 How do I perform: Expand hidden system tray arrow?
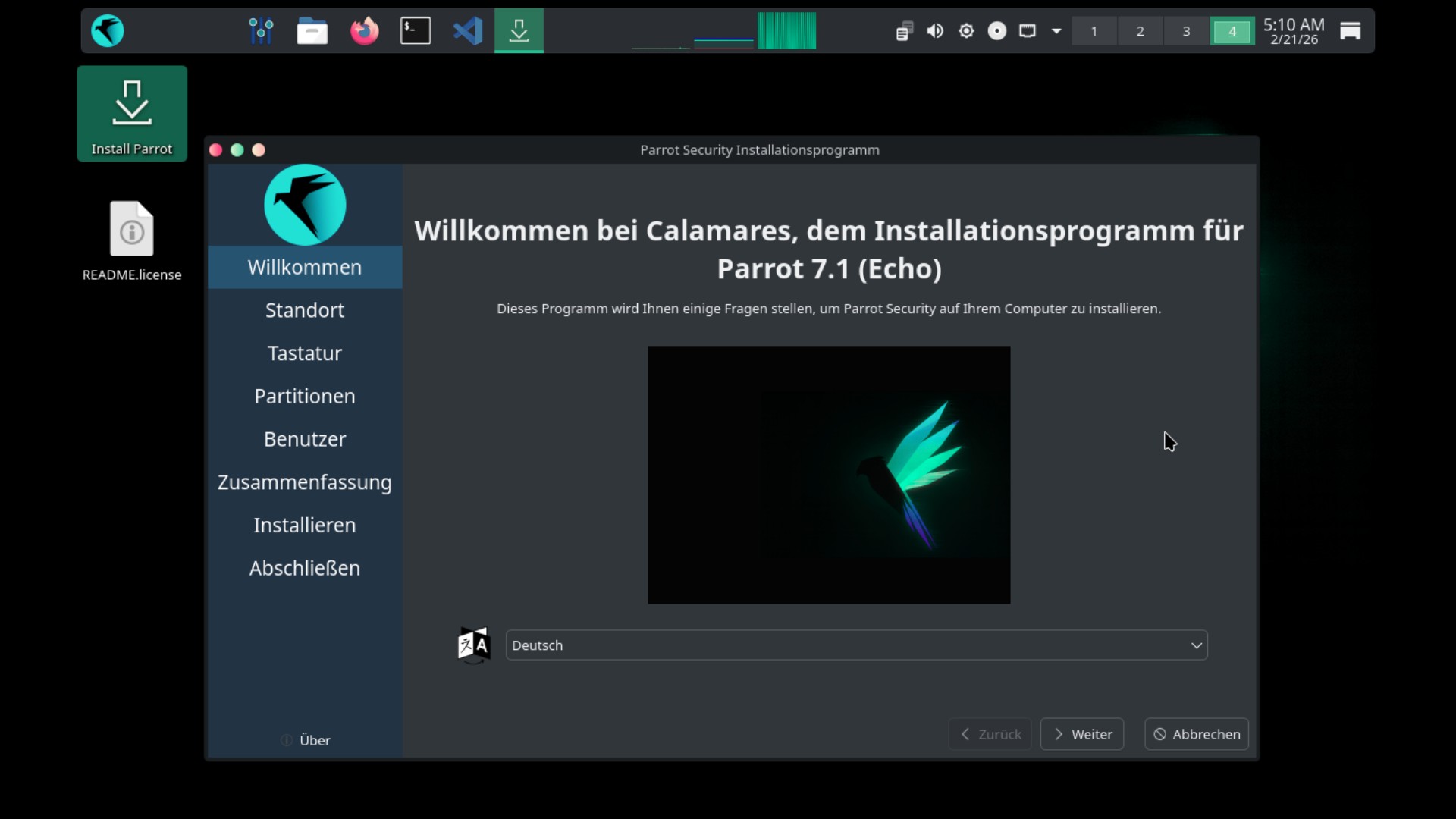point(1056,31)
